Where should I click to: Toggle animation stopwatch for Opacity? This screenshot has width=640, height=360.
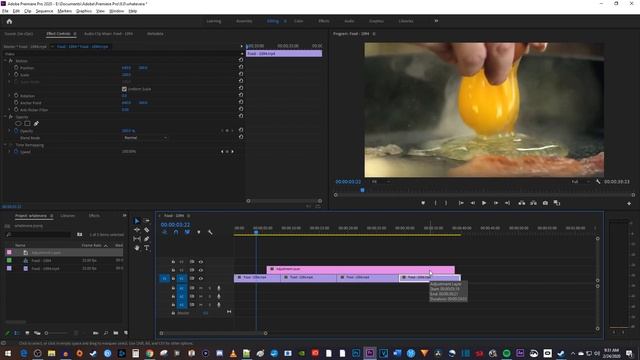coord(16,131)
